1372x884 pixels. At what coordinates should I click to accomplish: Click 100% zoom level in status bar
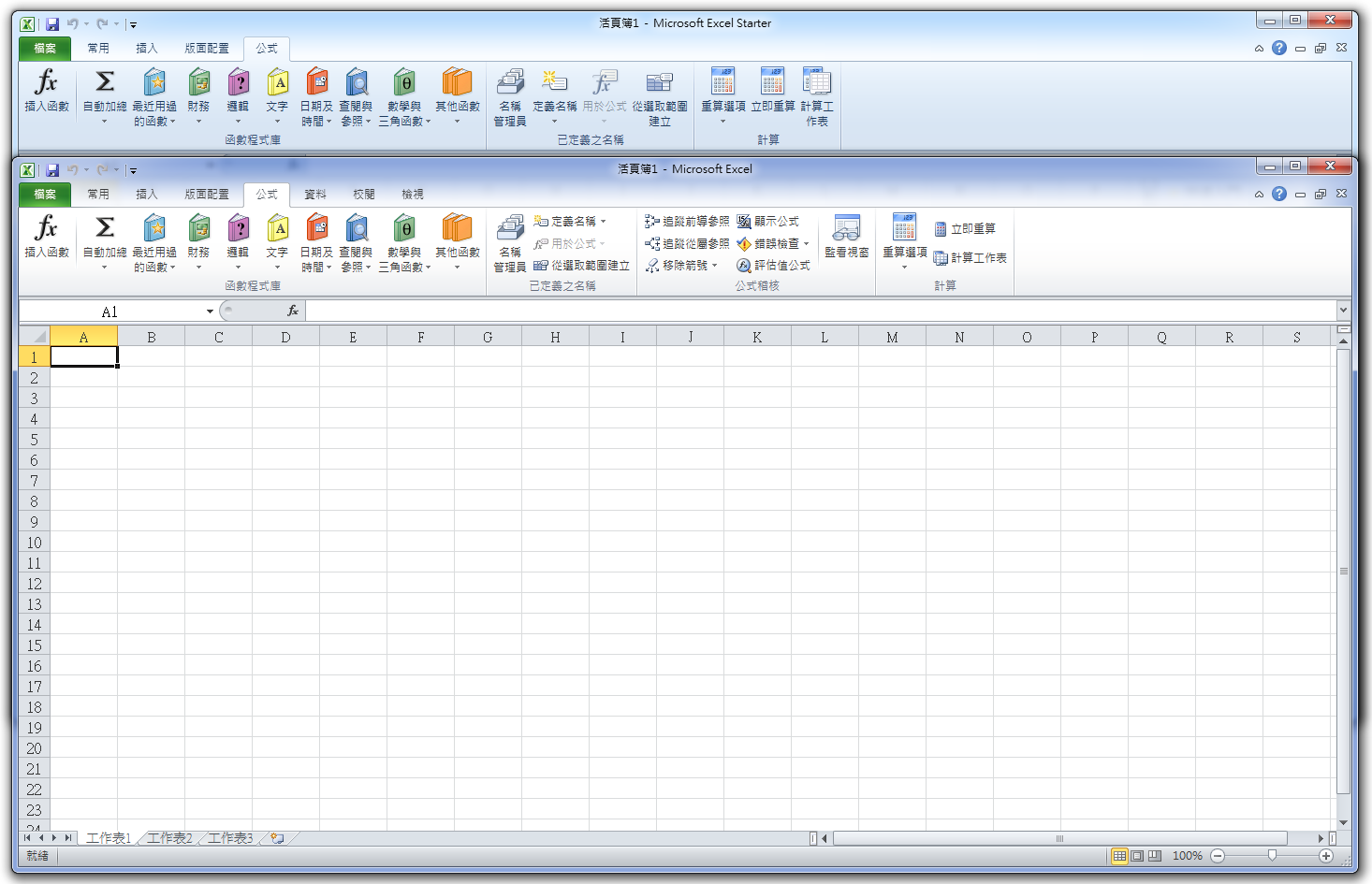[1188, 856]
